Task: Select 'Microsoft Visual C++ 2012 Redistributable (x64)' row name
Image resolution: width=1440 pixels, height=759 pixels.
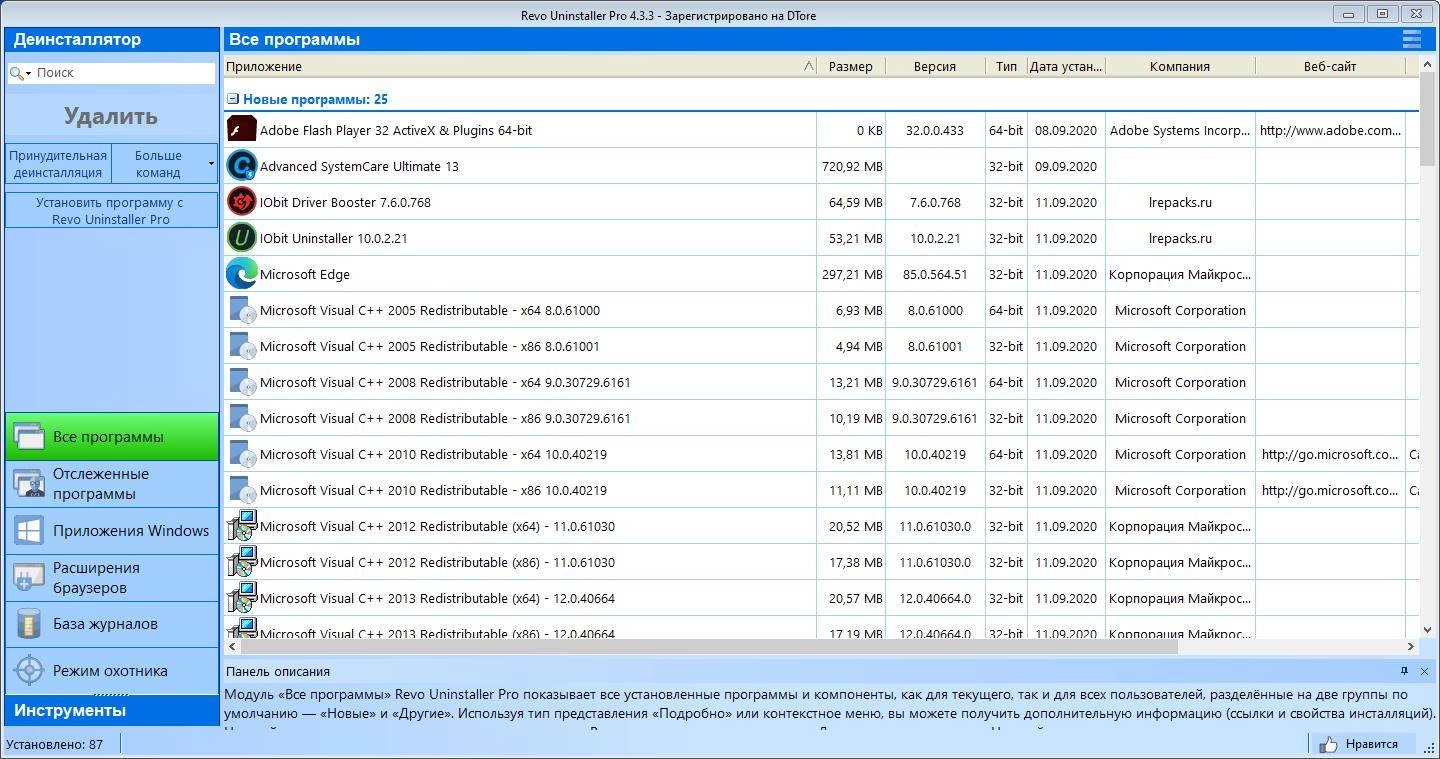Action: pos(437,526)
